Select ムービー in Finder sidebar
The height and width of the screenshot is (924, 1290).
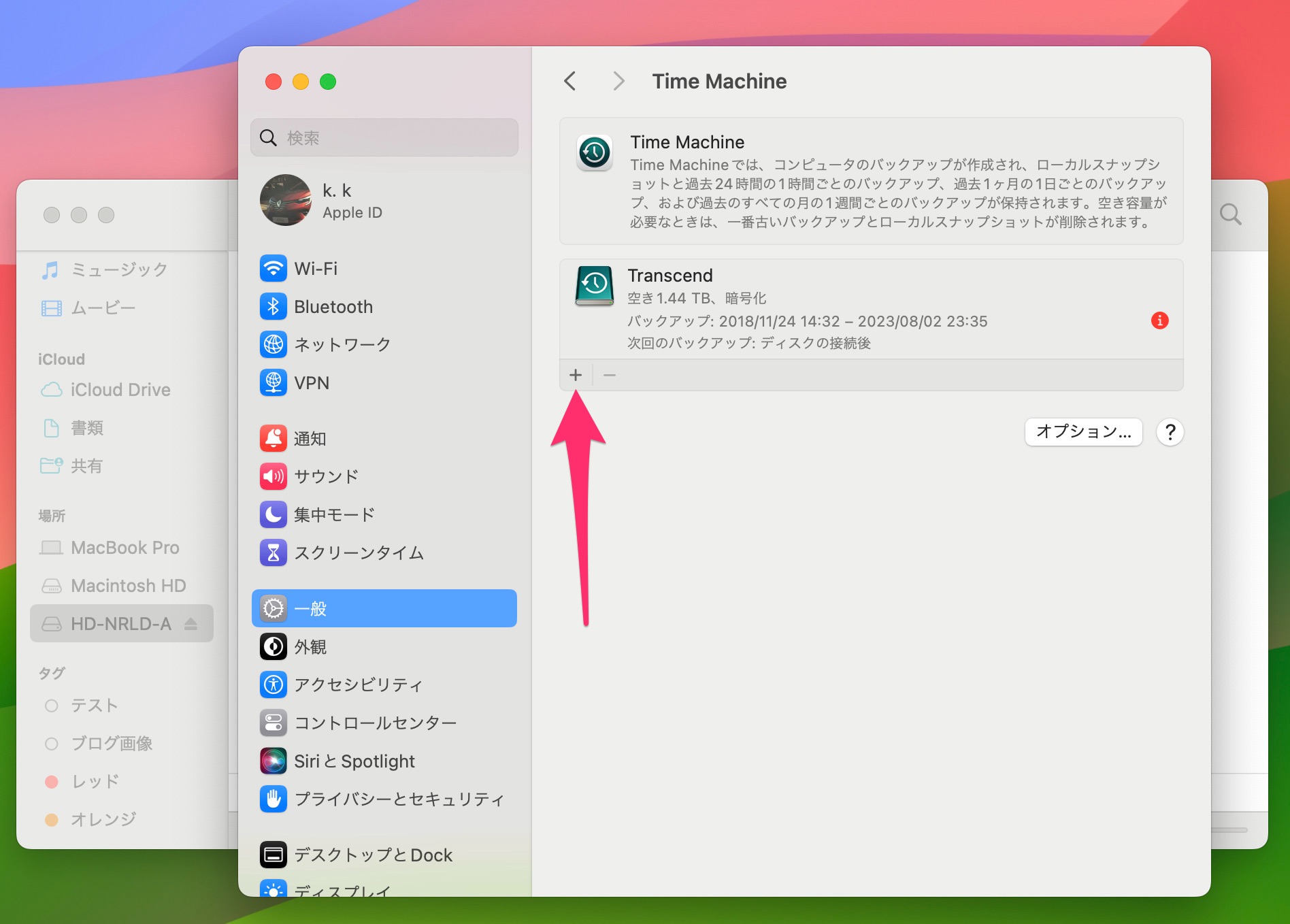click(x=121, y=308)
